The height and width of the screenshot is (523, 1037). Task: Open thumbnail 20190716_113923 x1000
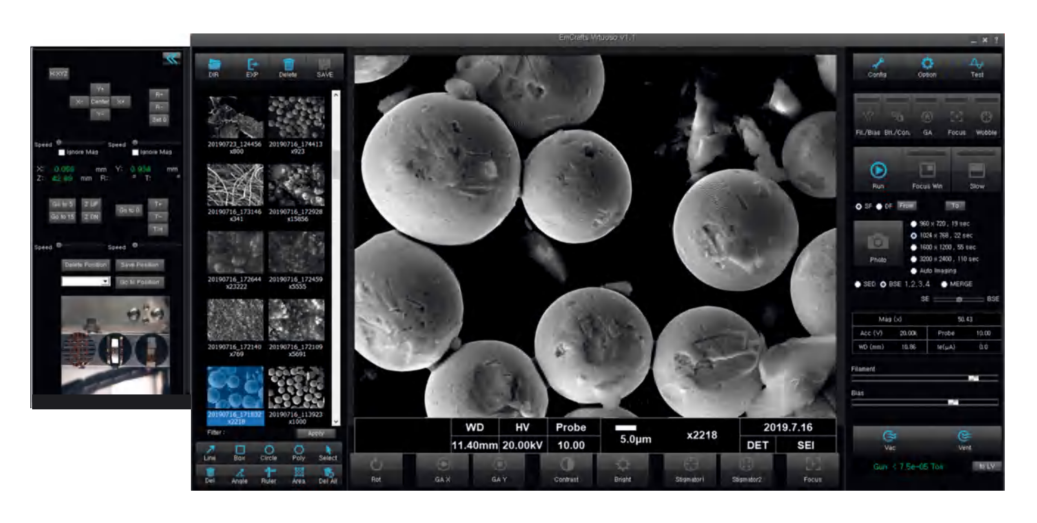[x=296, y=393]
